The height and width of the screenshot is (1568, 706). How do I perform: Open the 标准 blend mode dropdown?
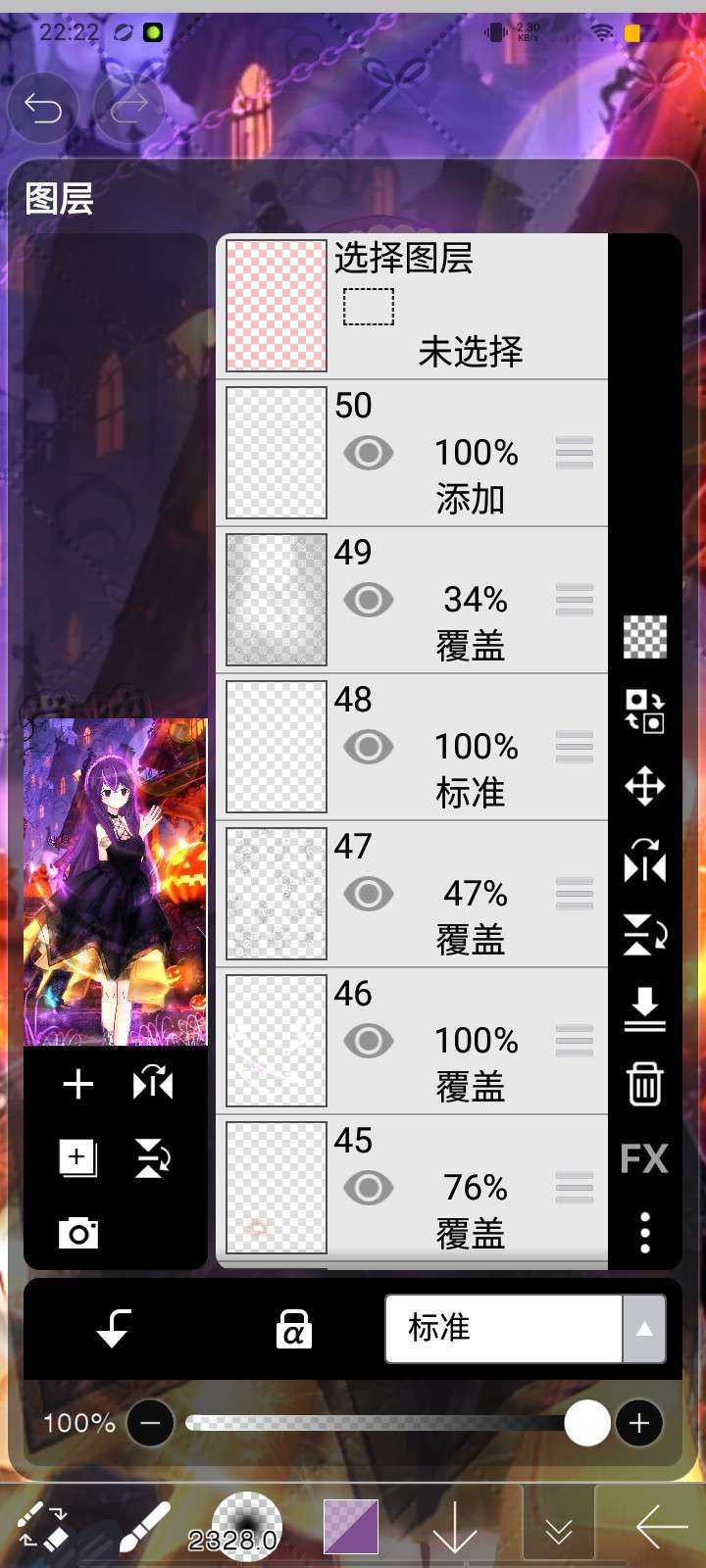tap(526, 1329)
